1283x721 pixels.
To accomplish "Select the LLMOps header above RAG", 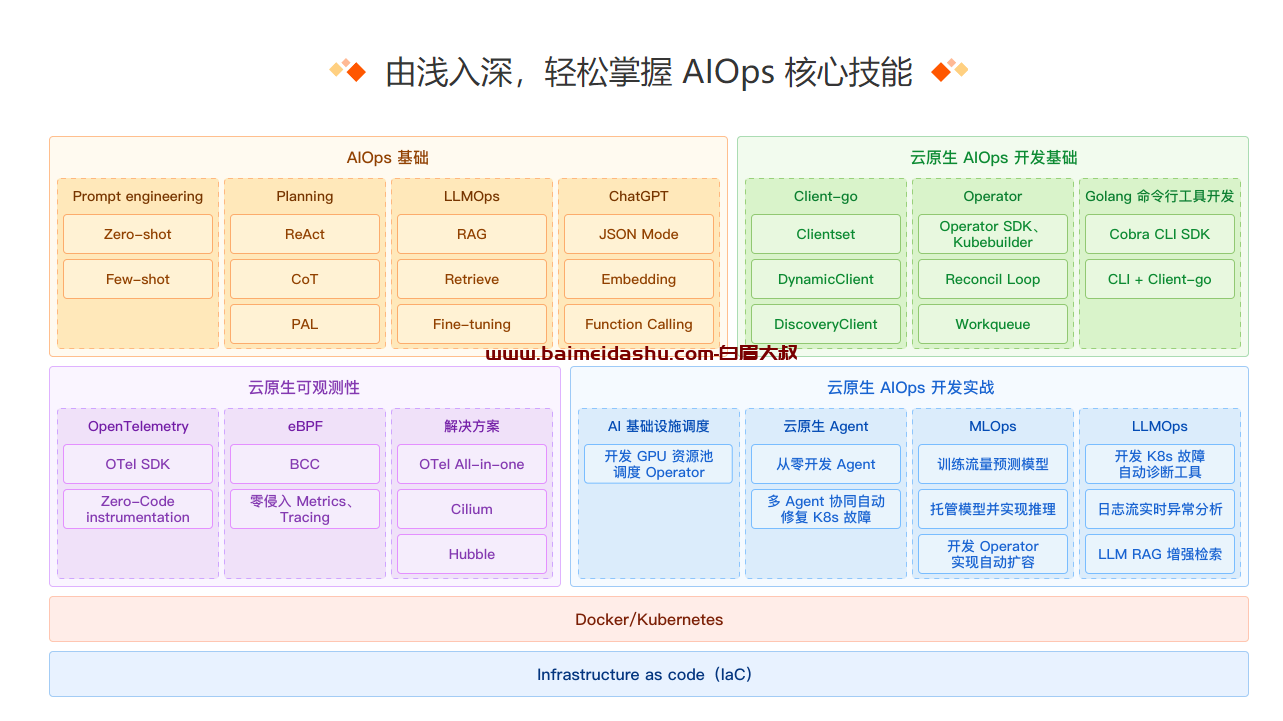I will pyautogui.click(x=472, y=196).
